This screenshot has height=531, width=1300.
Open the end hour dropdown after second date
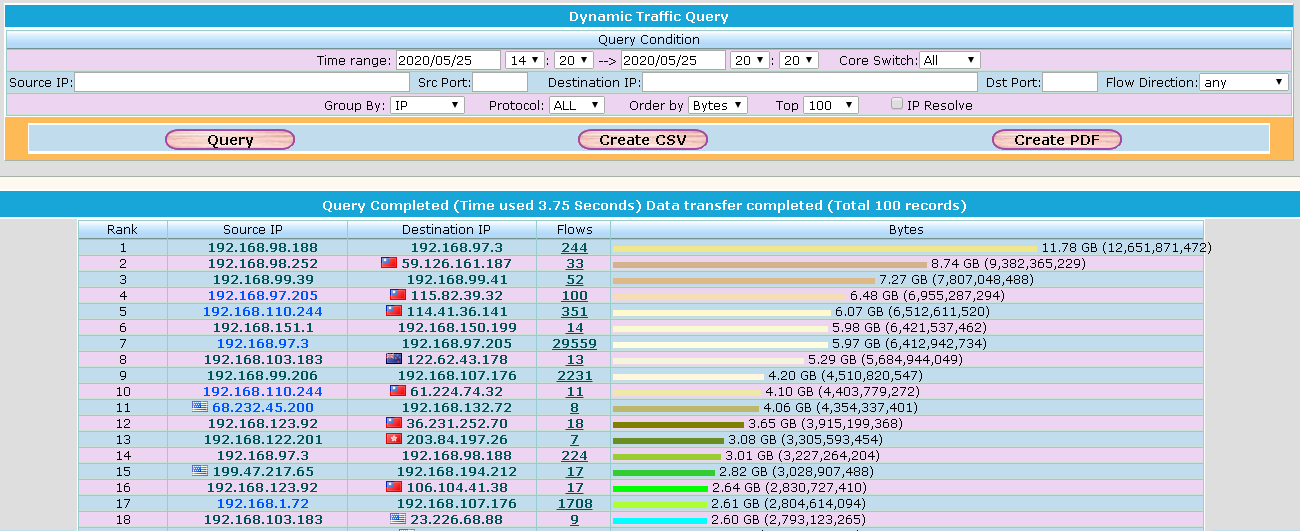(x=750, y=60)
